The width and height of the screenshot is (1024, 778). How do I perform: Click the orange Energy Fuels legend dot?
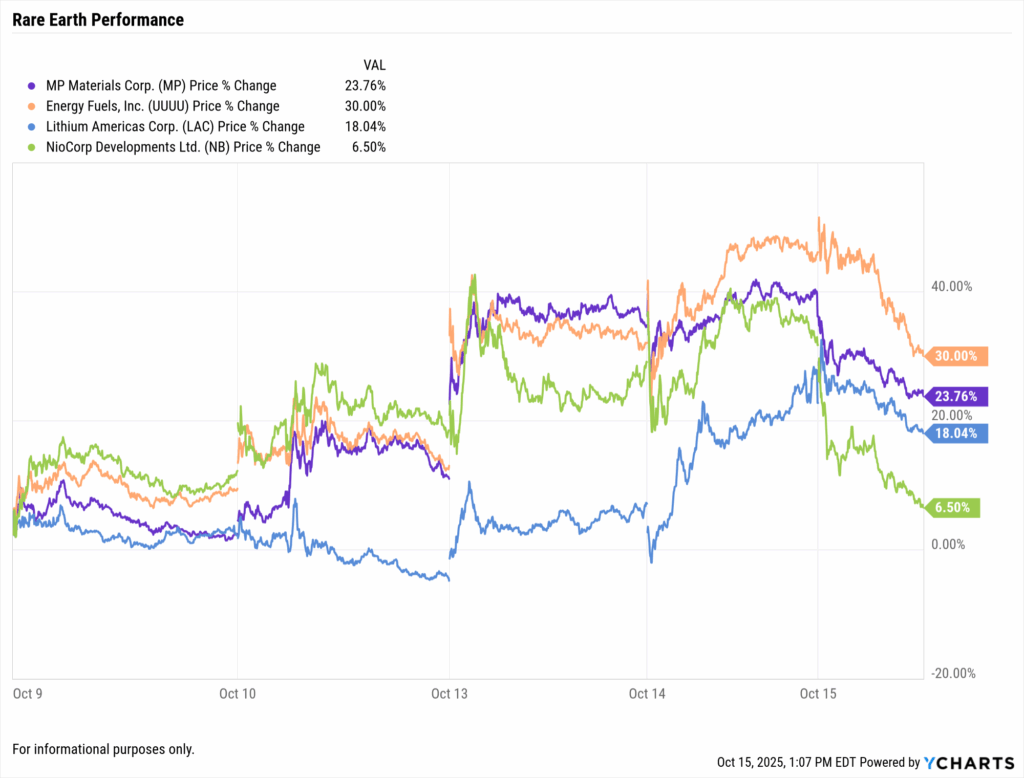tap(32, 106)
